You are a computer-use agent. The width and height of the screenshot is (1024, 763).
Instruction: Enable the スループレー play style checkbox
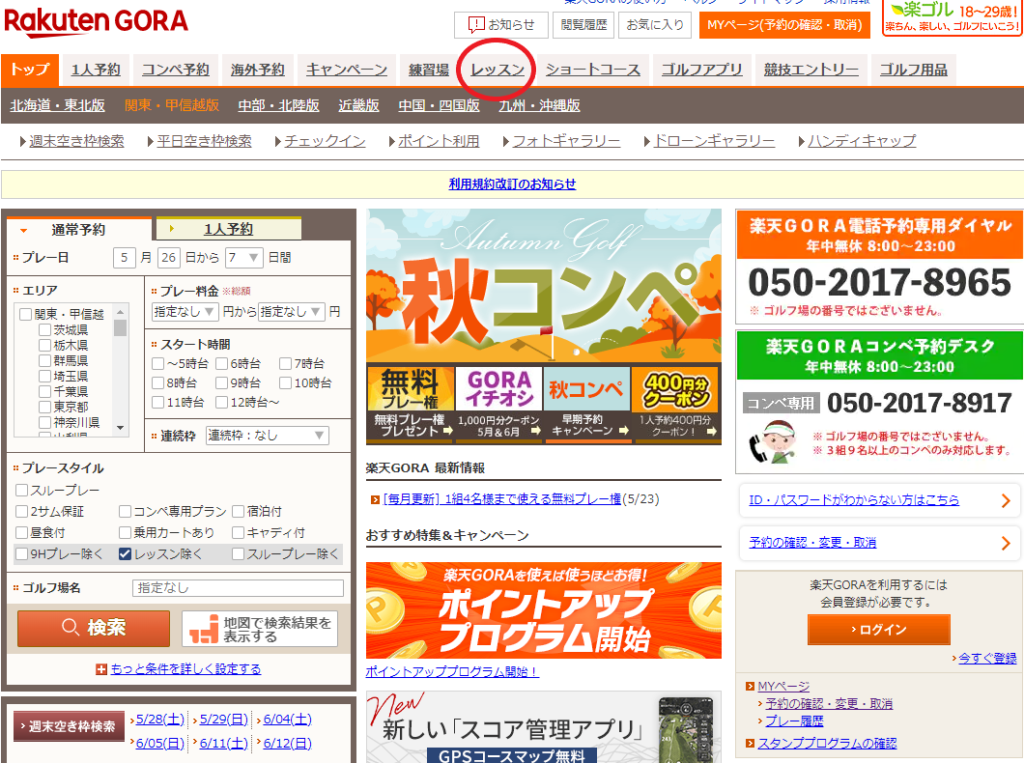22,490
